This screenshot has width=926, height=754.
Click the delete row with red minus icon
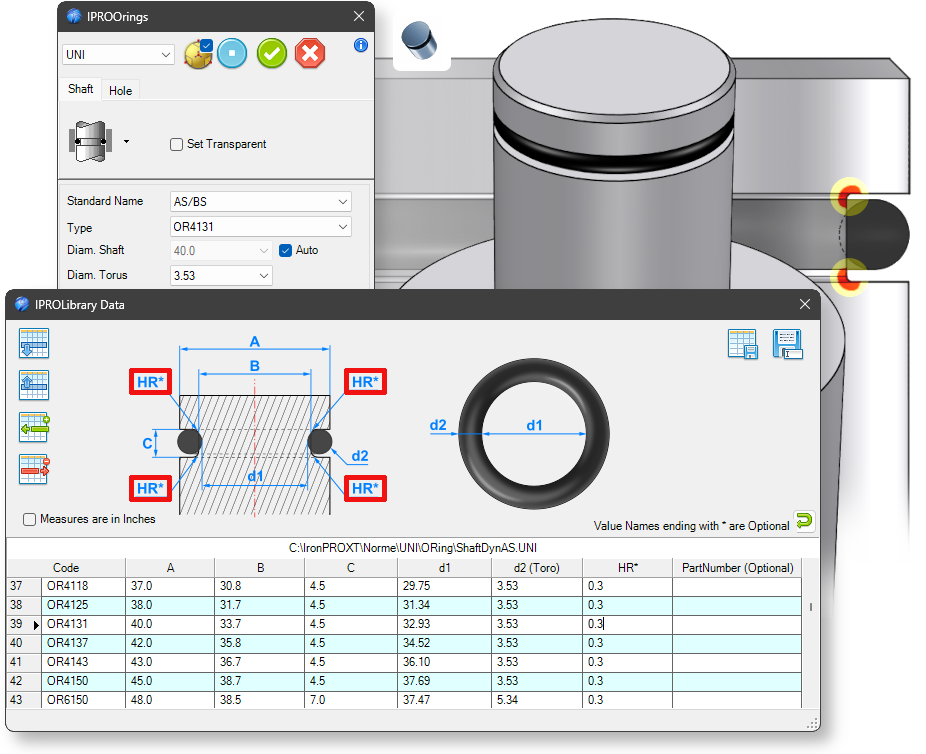[34, 469]
